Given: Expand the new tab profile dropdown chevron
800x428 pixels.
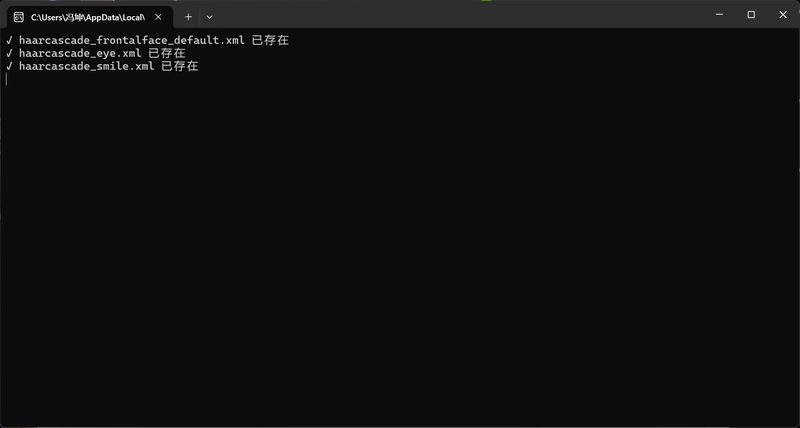Looking at the screenshot, I should [209, 17].
